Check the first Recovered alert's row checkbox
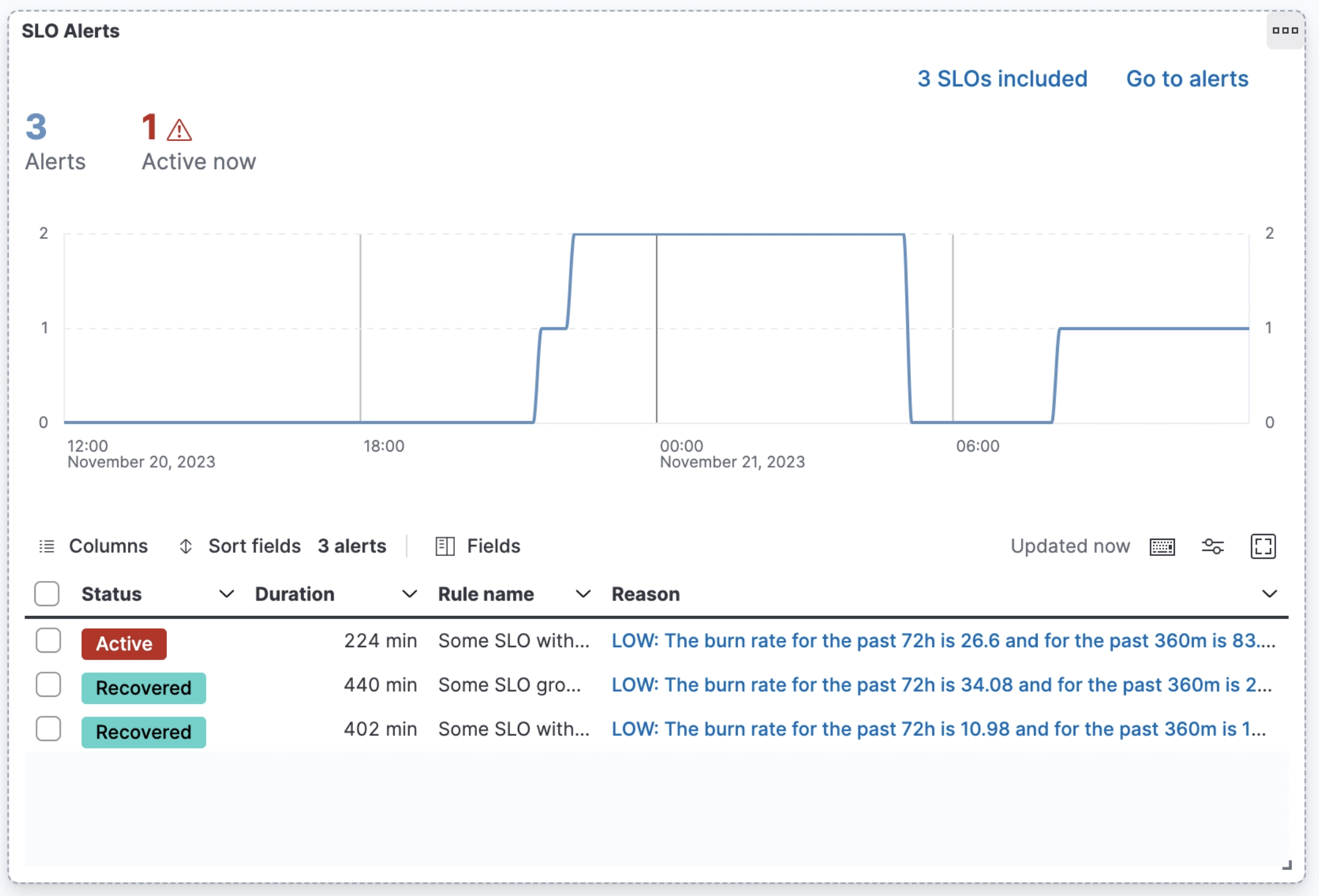The width and height of the screenshot is (1319, 896). pos(48,685)
